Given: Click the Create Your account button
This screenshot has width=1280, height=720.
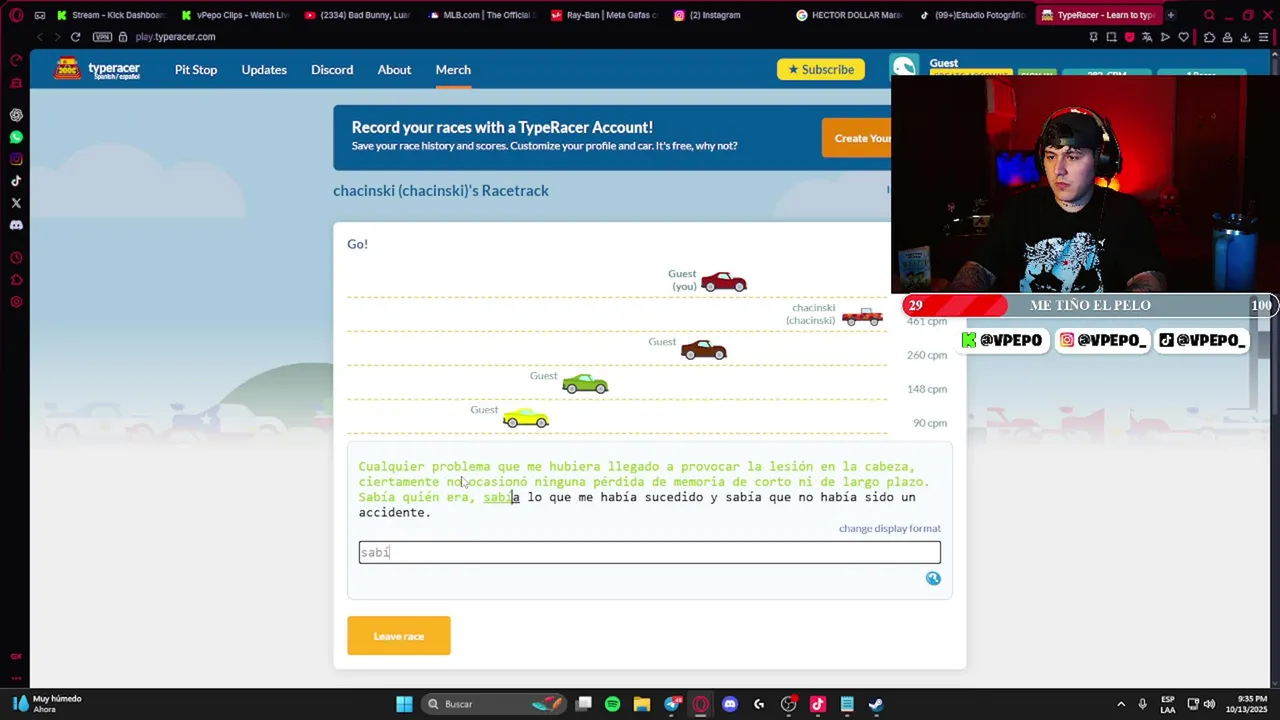Looking at the screenshot, I should point(857,138).
